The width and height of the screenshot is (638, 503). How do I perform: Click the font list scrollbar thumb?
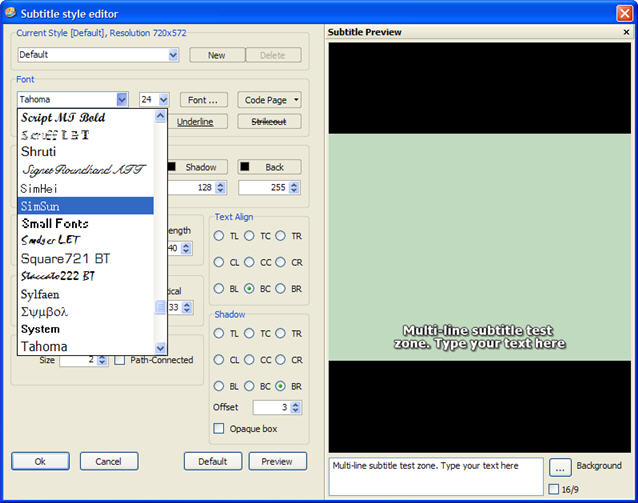click(160, 307)
